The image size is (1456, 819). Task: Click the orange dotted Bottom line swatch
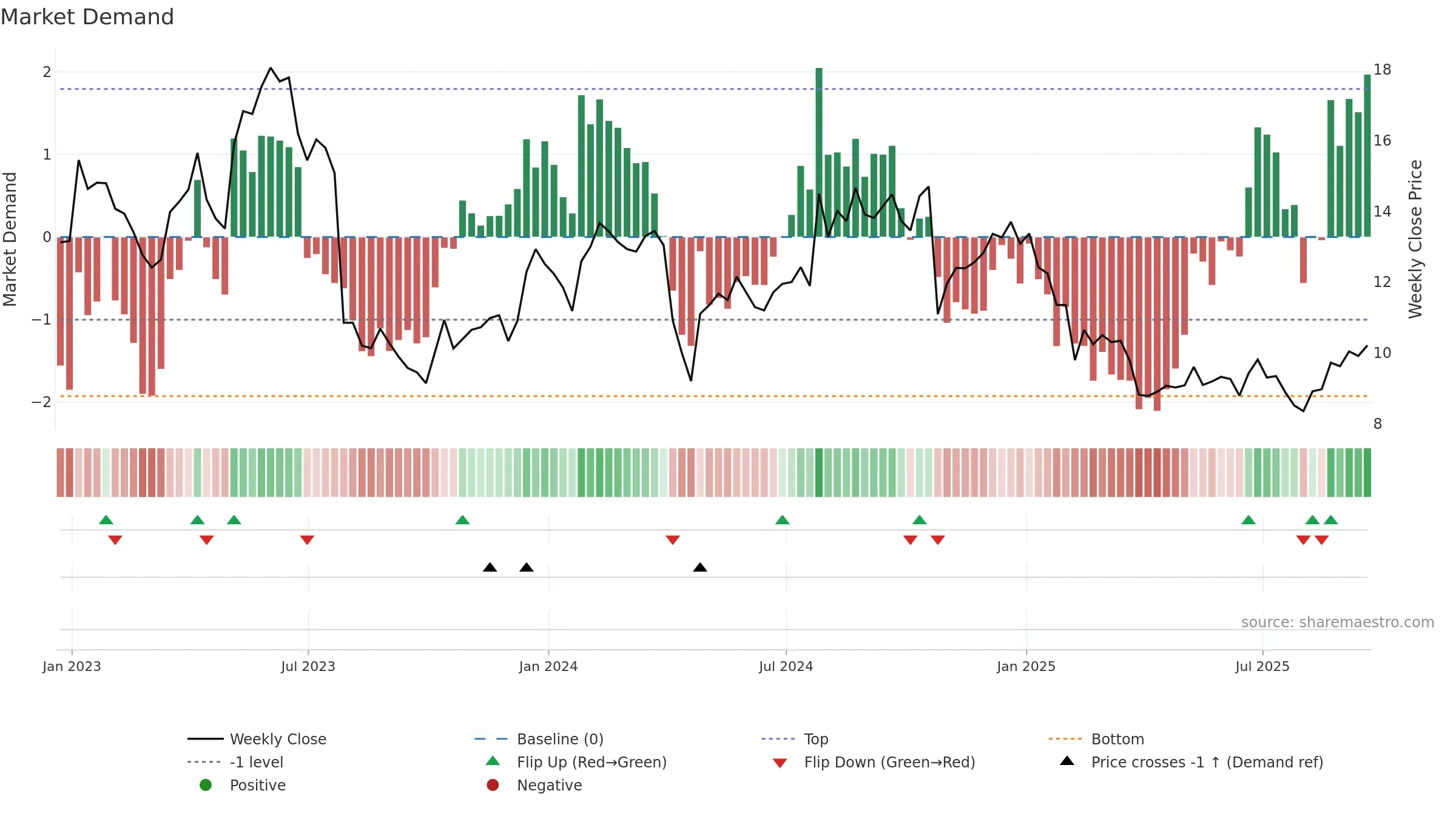(x=1065, y=739)
